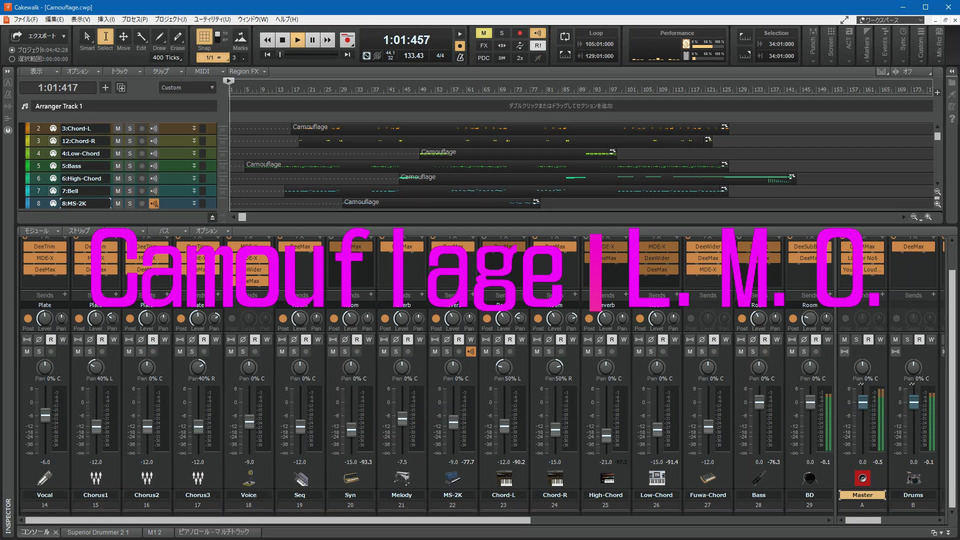This screenshot has width=960, height=540.
Task: Expand the 4:Low-Chord track
Action: point(194,154)
